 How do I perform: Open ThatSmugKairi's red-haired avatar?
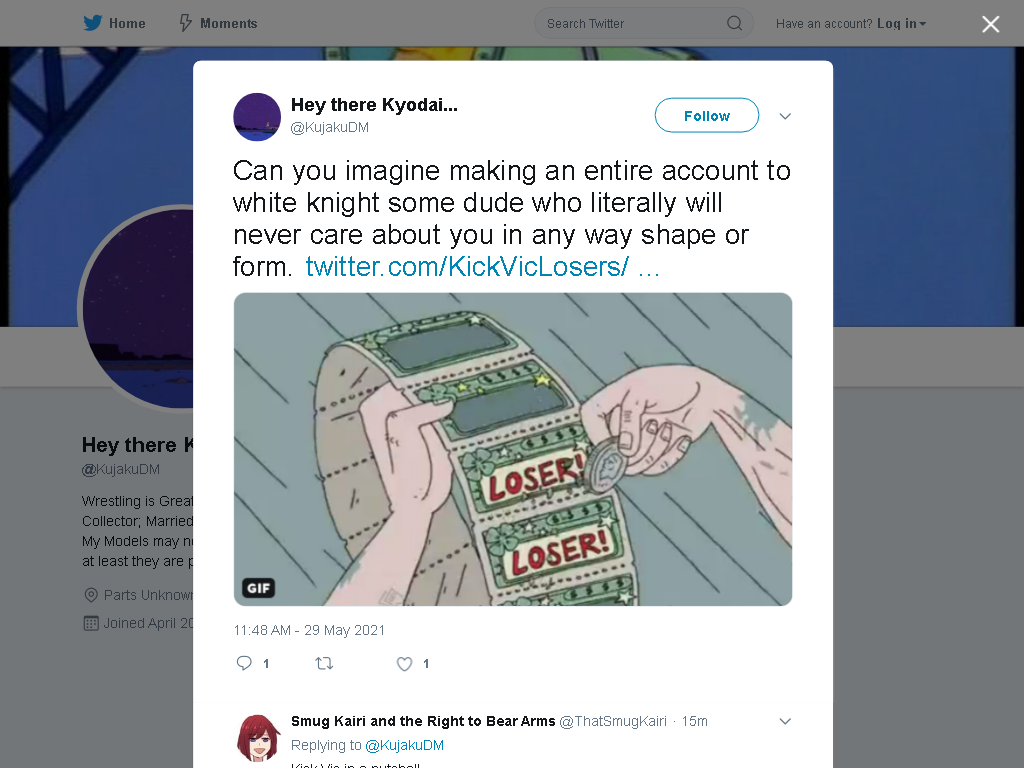pos(257,738)
